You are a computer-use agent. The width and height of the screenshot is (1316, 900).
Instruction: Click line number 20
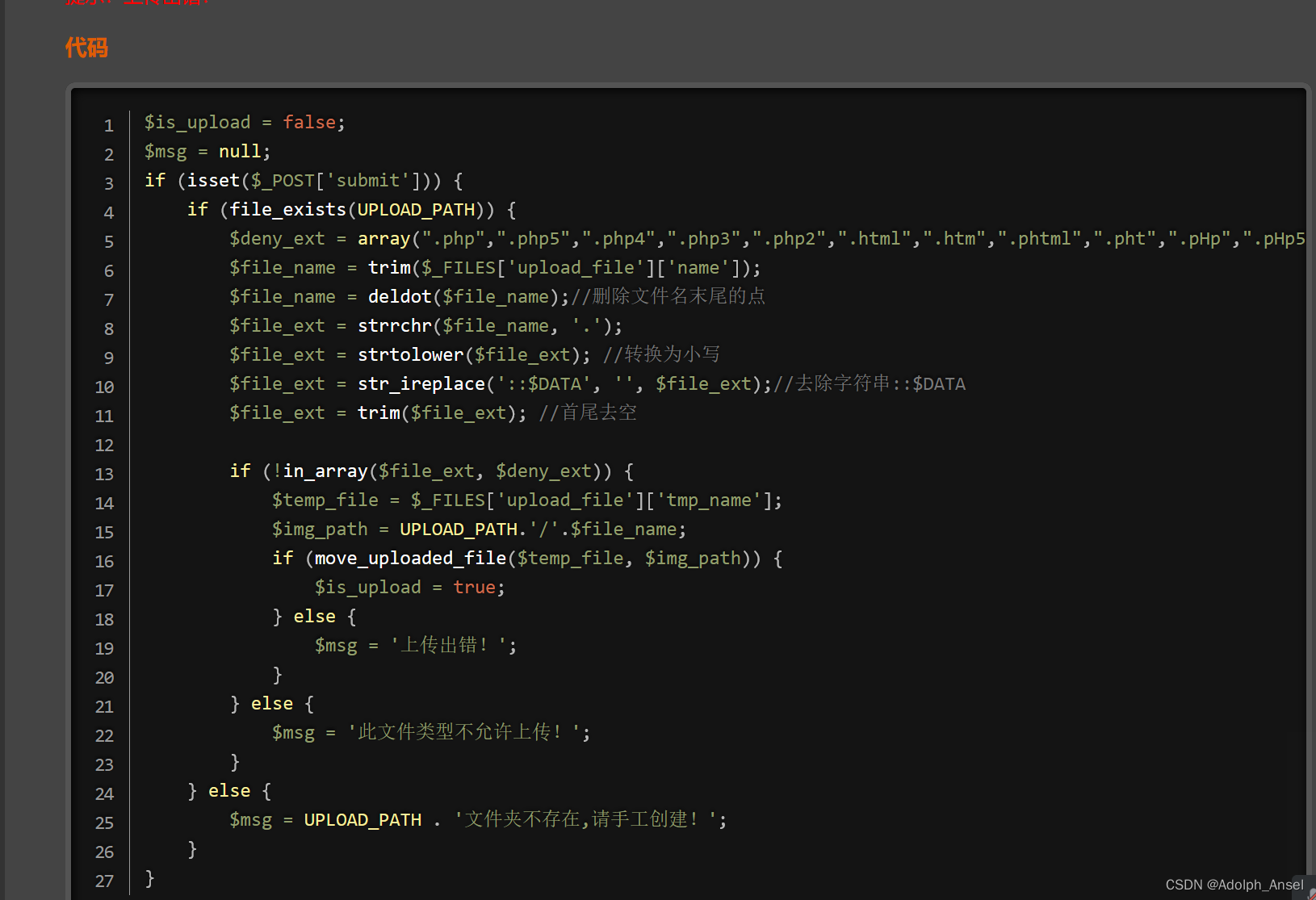(x=104, y=677)
